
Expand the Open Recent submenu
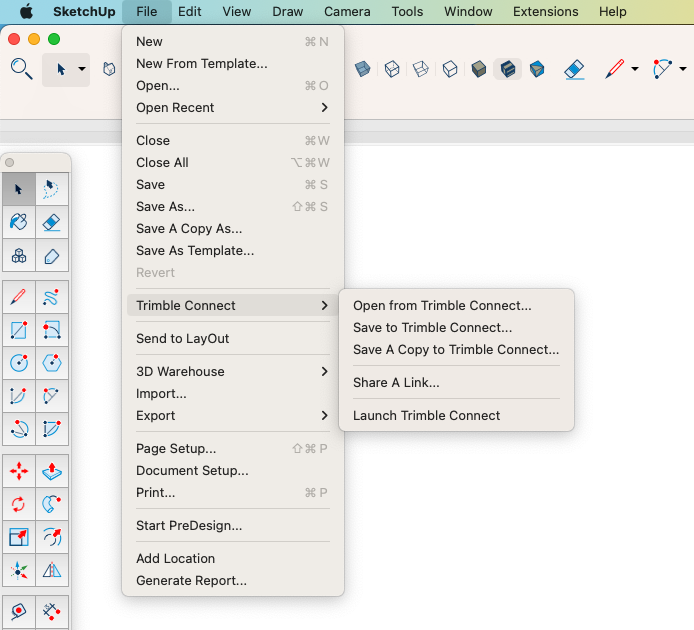[x=233, y=108]
